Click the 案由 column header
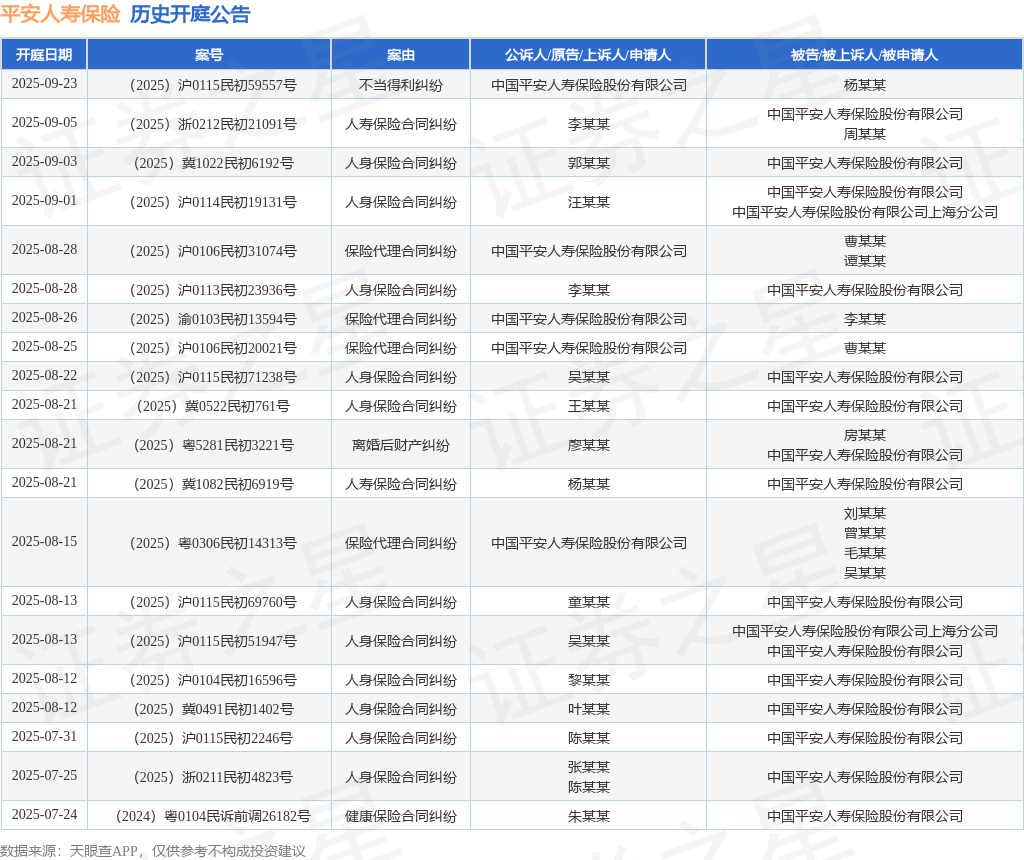The image size is (1024, 860). point(400,55)
